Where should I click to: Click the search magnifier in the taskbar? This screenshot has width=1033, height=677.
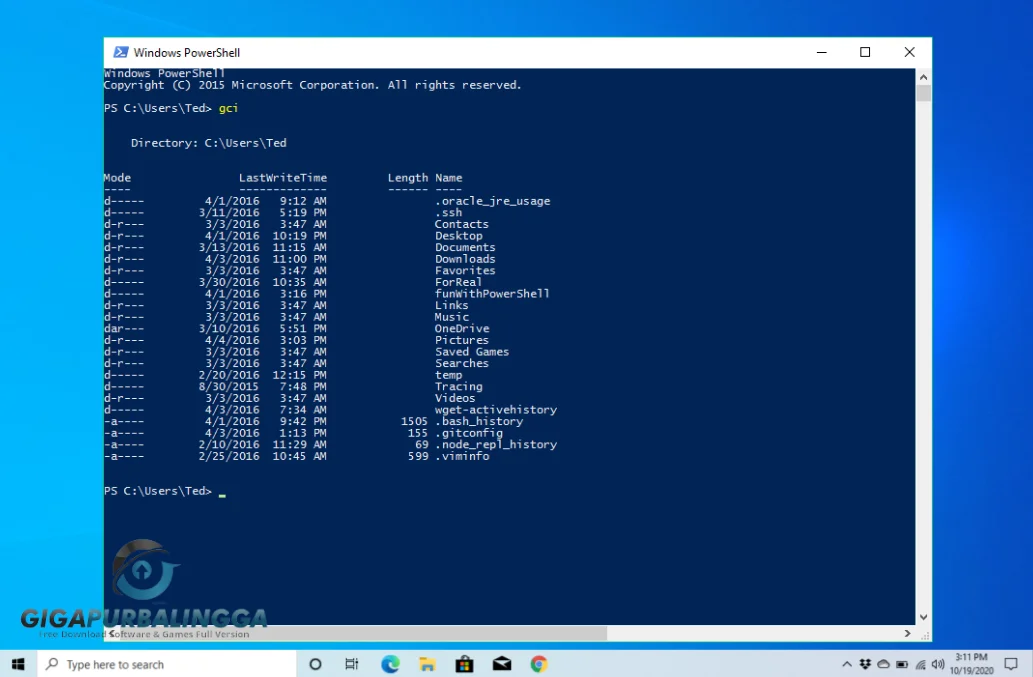pyautogui.click(x=50, y=663)
